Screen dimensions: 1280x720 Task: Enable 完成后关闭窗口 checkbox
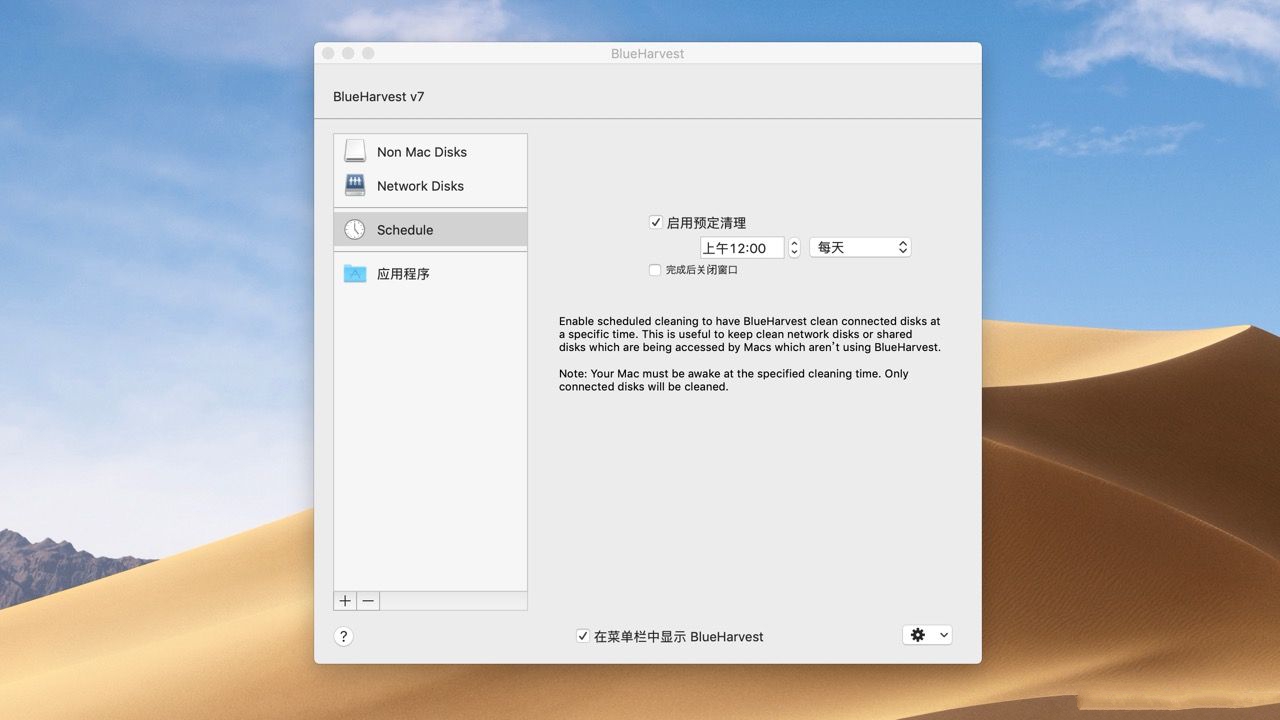(655, 270)
